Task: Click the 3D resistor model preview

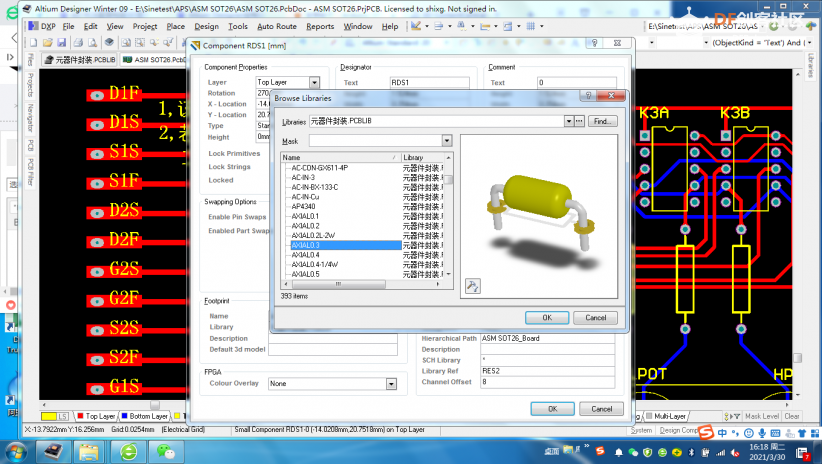Action: 539,217
